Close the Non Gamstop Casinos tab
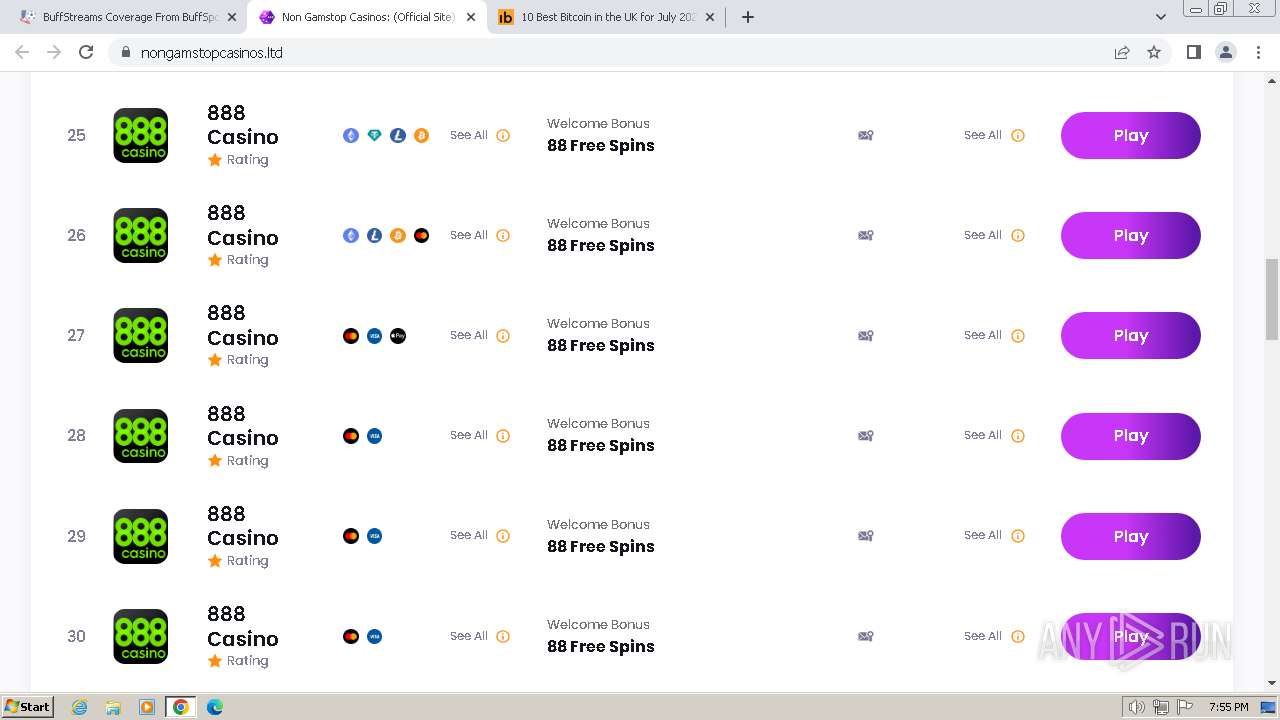The height and width of the screenshot is (720, 1280). coord(471,17)
